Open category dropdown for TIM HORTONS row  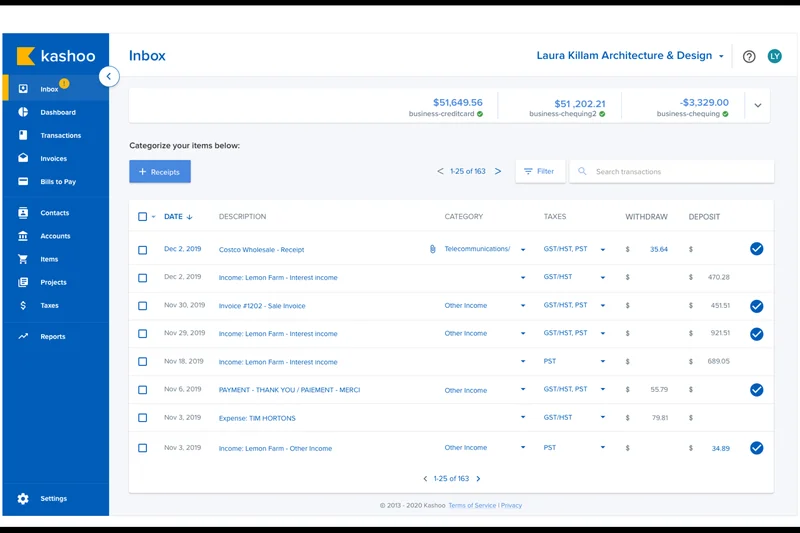[x=522, y=418]
